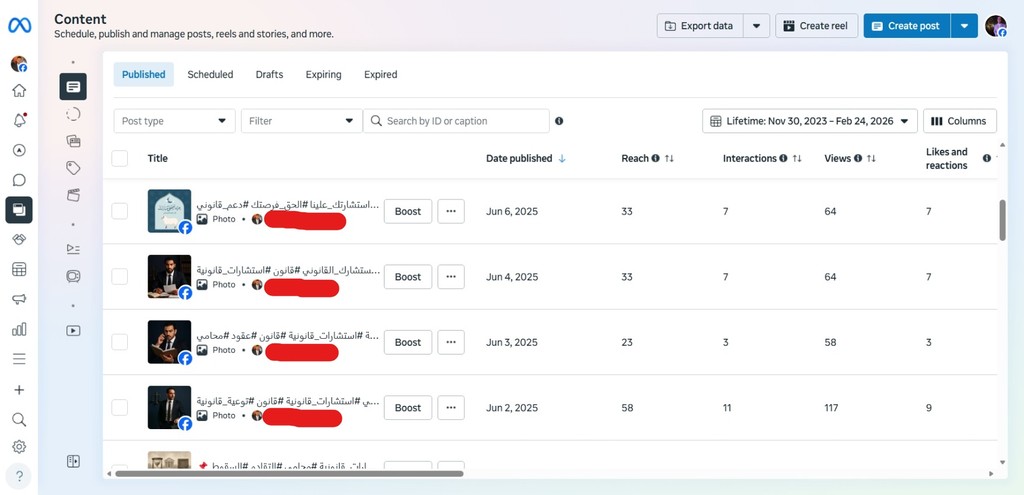Open Insights bar chart icon
Image resolution: width=1024 pixels, height=495 pixels.
pos(19,329)
